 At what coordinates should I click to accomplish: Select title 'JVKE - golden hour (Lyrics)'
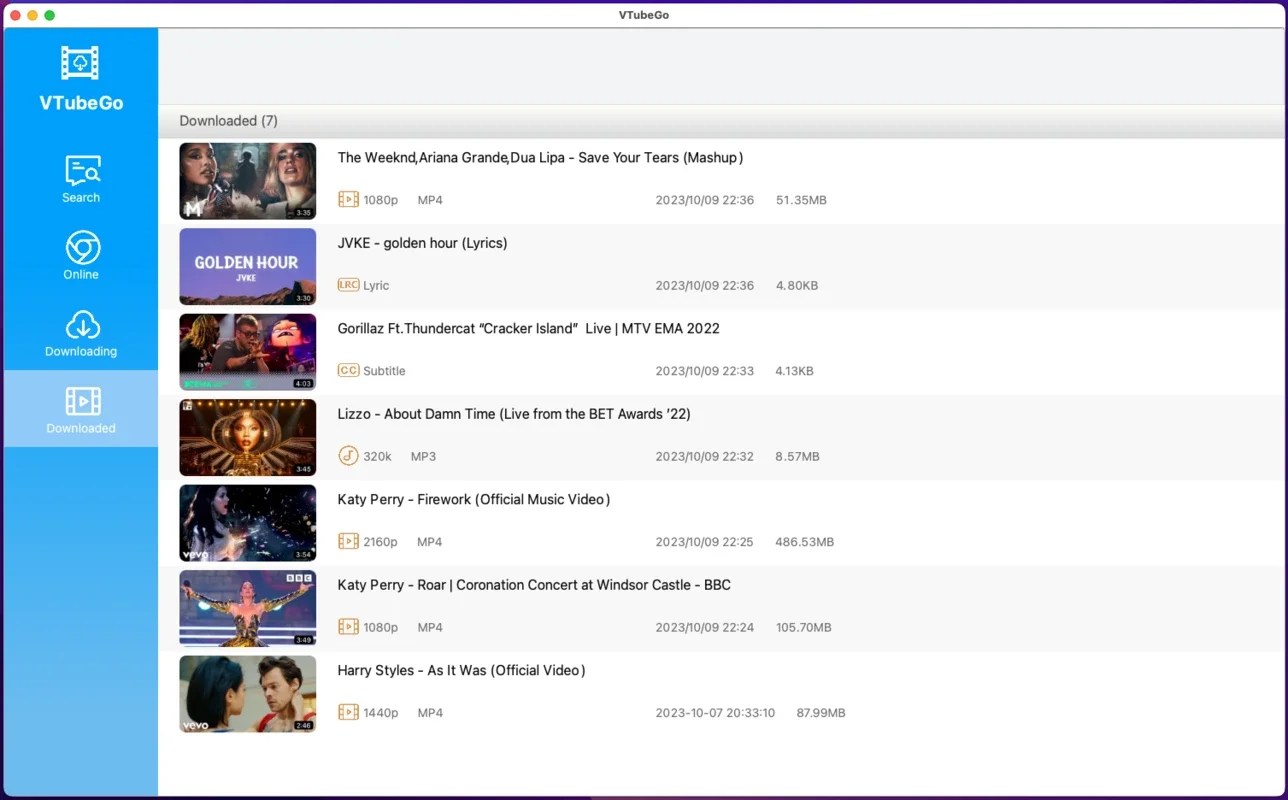click(422, 243)
